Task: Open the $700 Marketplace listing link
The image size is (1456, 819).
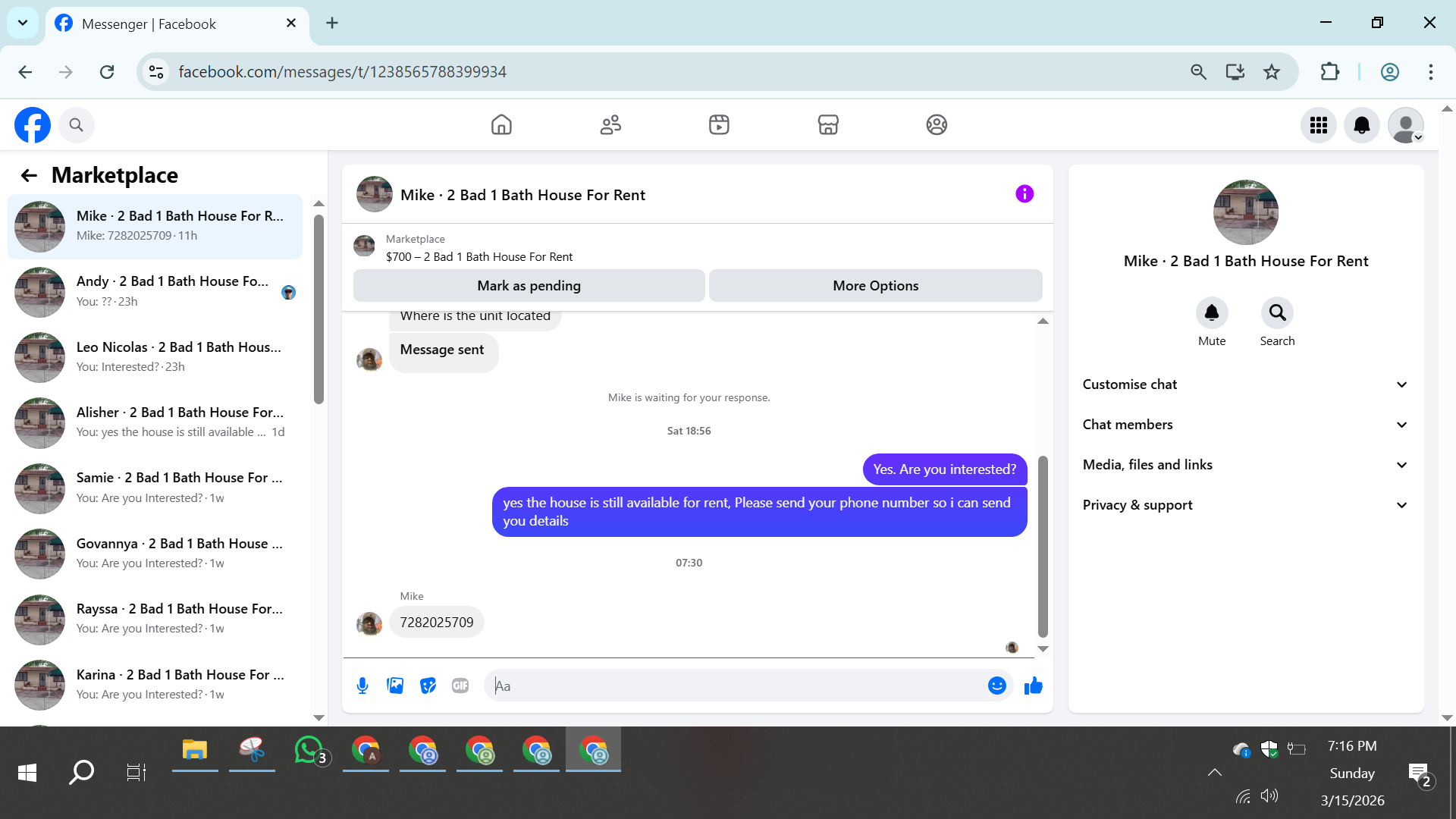Action: [479, 257]
